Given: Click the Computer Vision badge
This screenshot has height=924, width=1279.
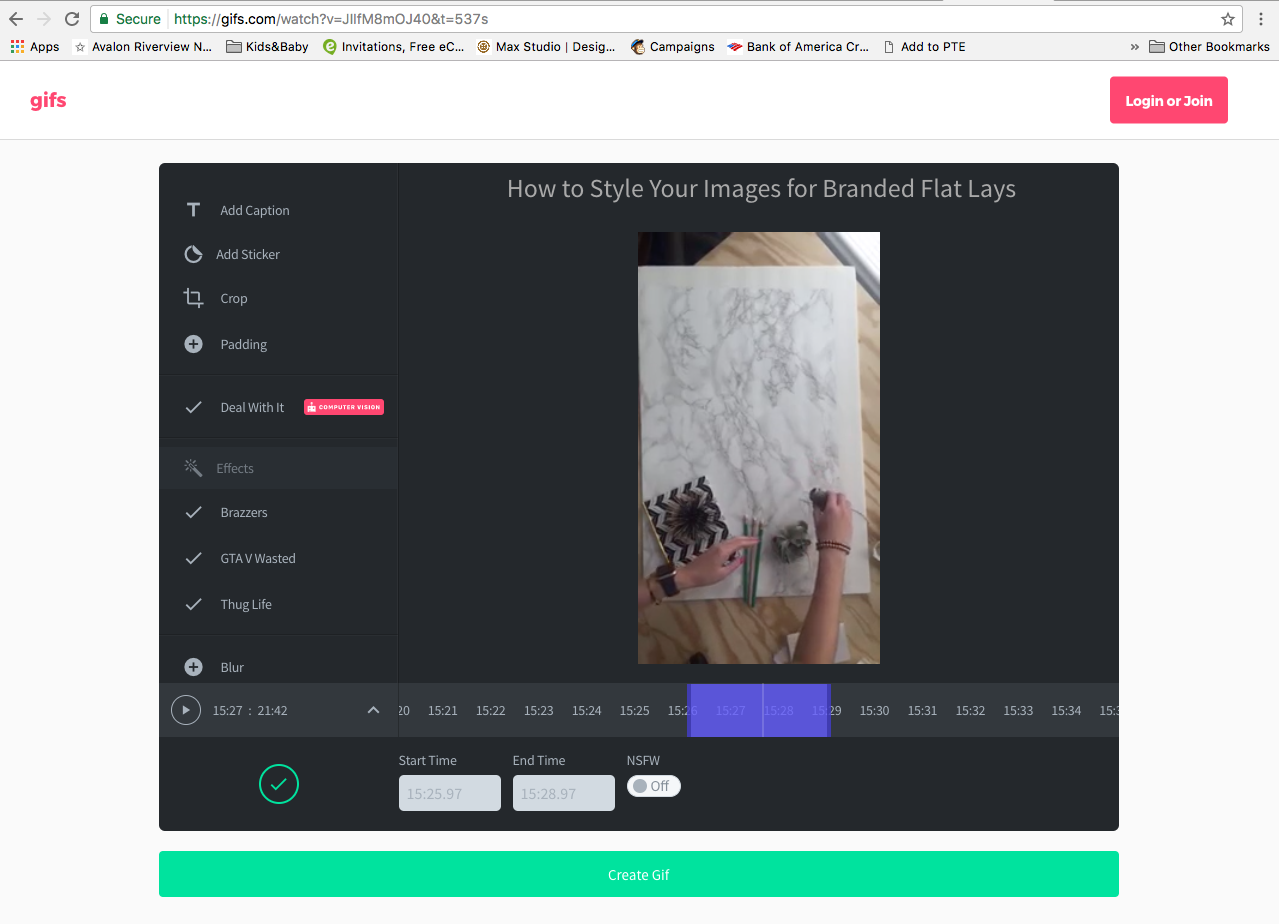Looking at the screenshot, I should click(x=344, y=407).
